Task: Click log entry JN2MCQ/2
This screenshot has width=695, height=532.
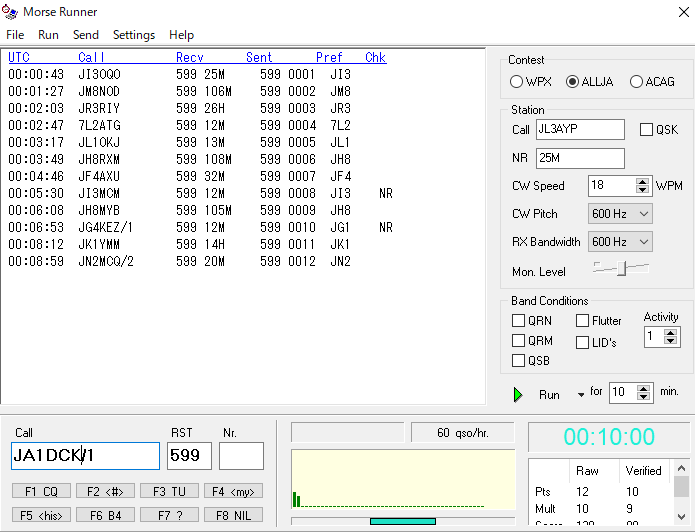Action: click(x=180, y=261)
